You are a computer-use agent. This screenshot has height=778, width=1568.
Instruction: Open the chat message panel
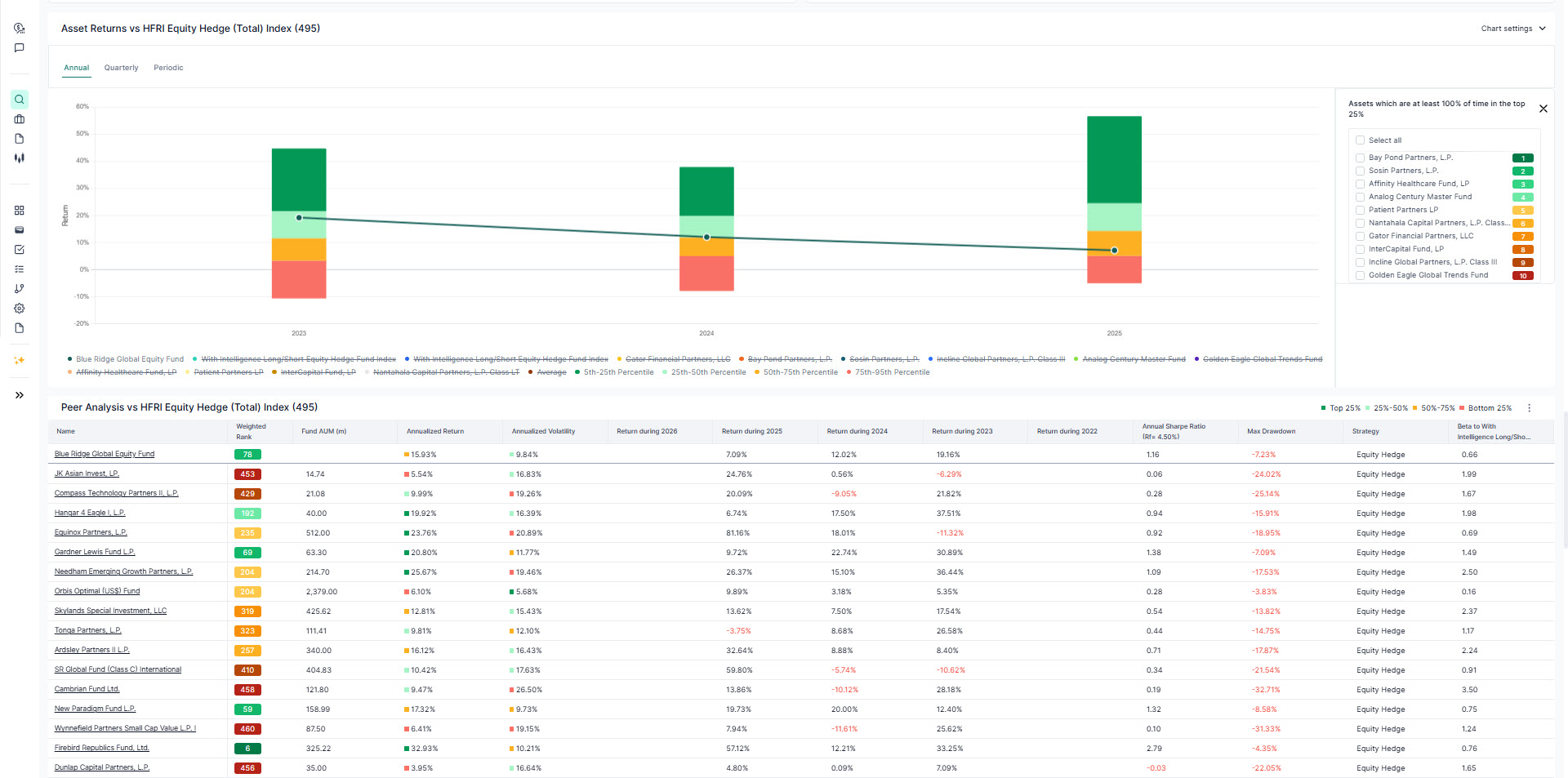click(x=19, y=47)
